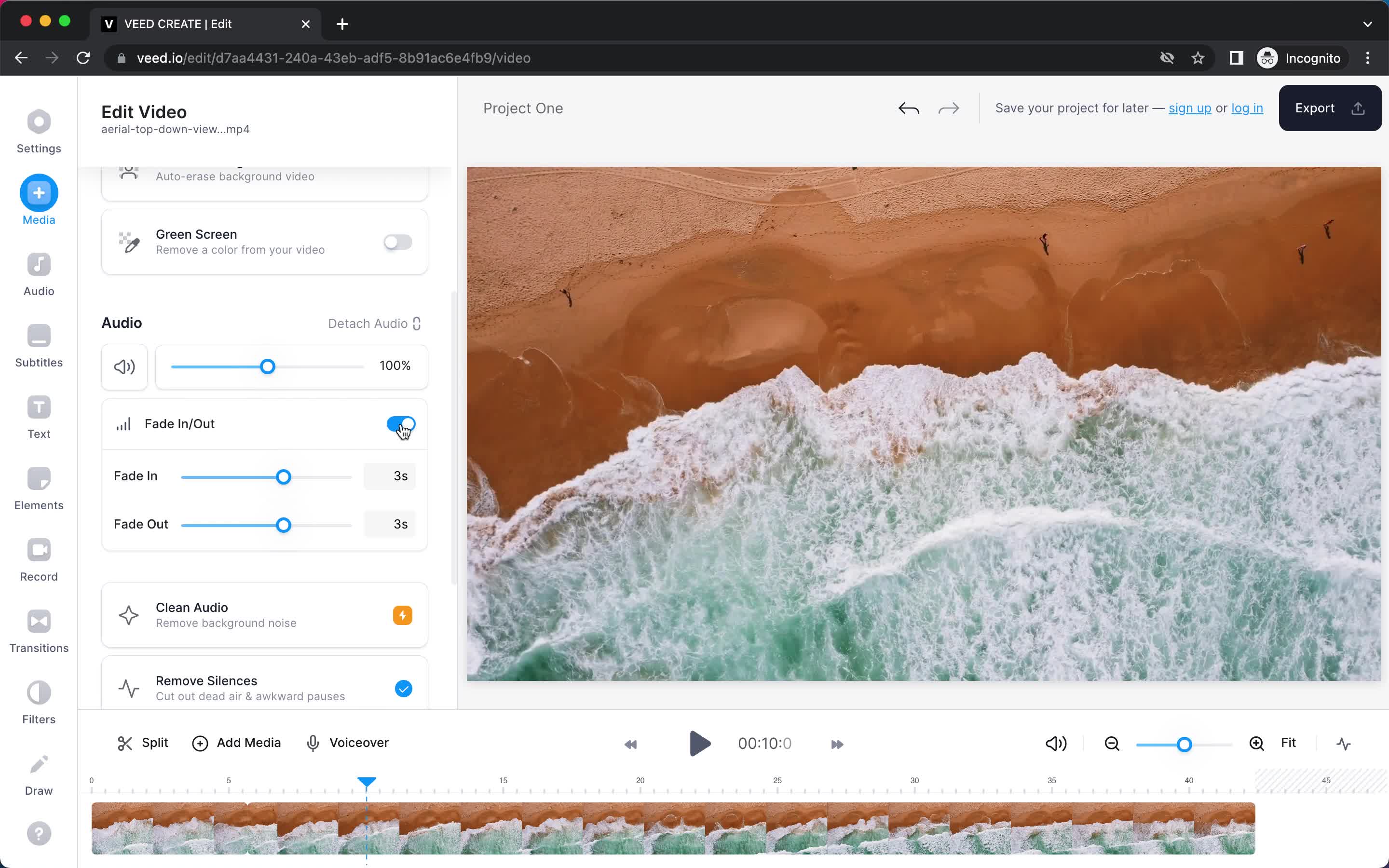
Task: Disable the Fade In/Out toggle
Action: click(x=401, y=424)
